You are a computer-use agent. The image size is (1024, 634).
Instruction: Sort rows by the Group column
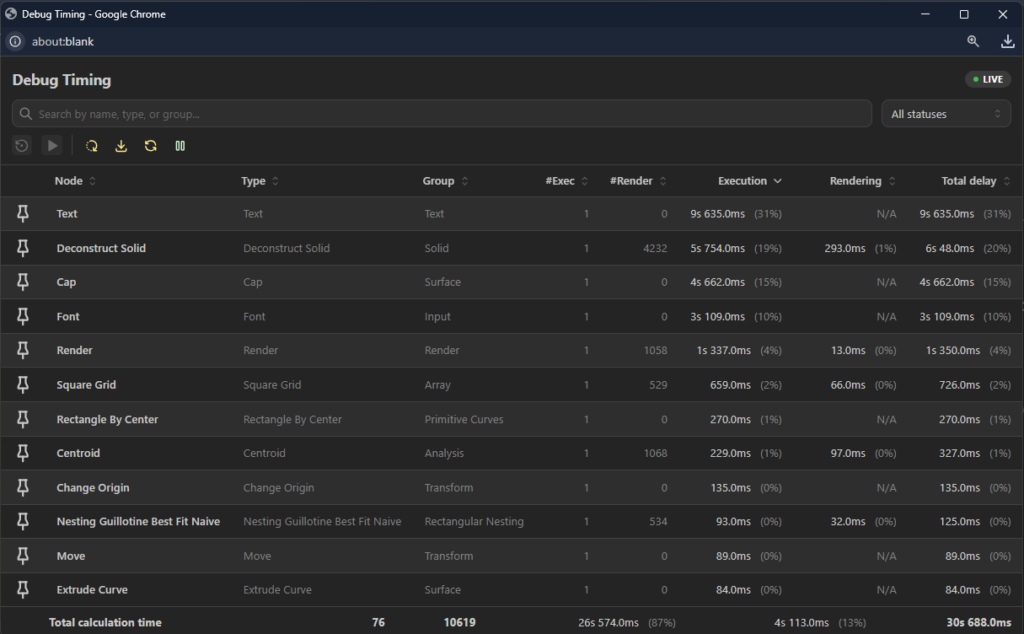tap(445, 181)
